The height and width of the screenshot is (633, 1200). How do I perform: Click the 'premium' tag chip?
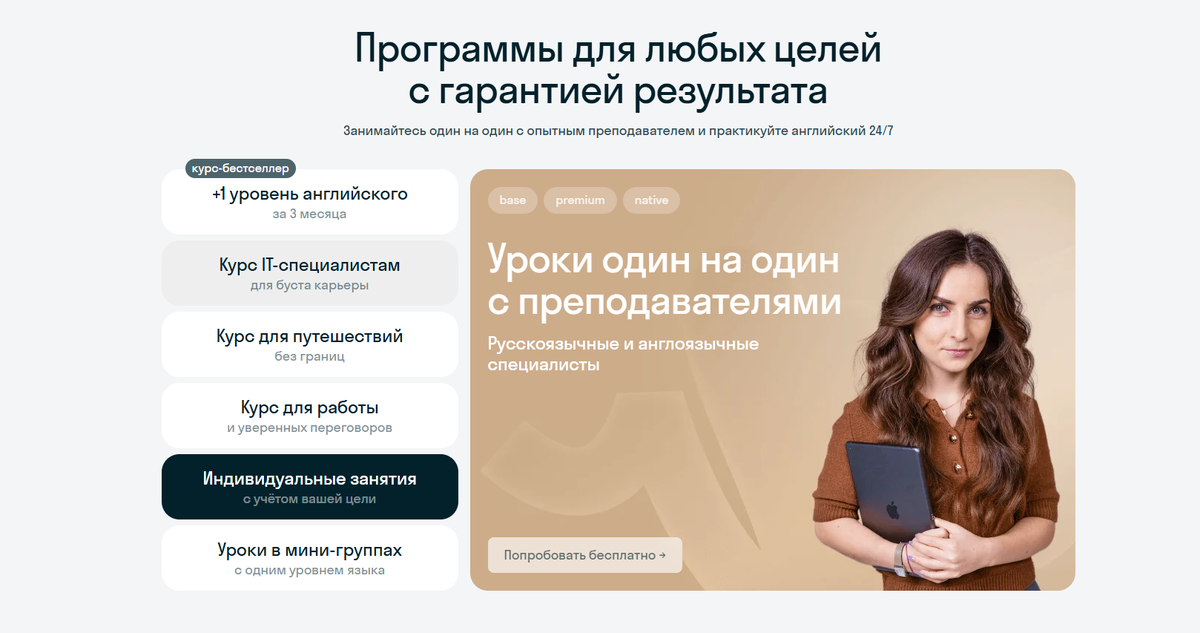[580, 200]
